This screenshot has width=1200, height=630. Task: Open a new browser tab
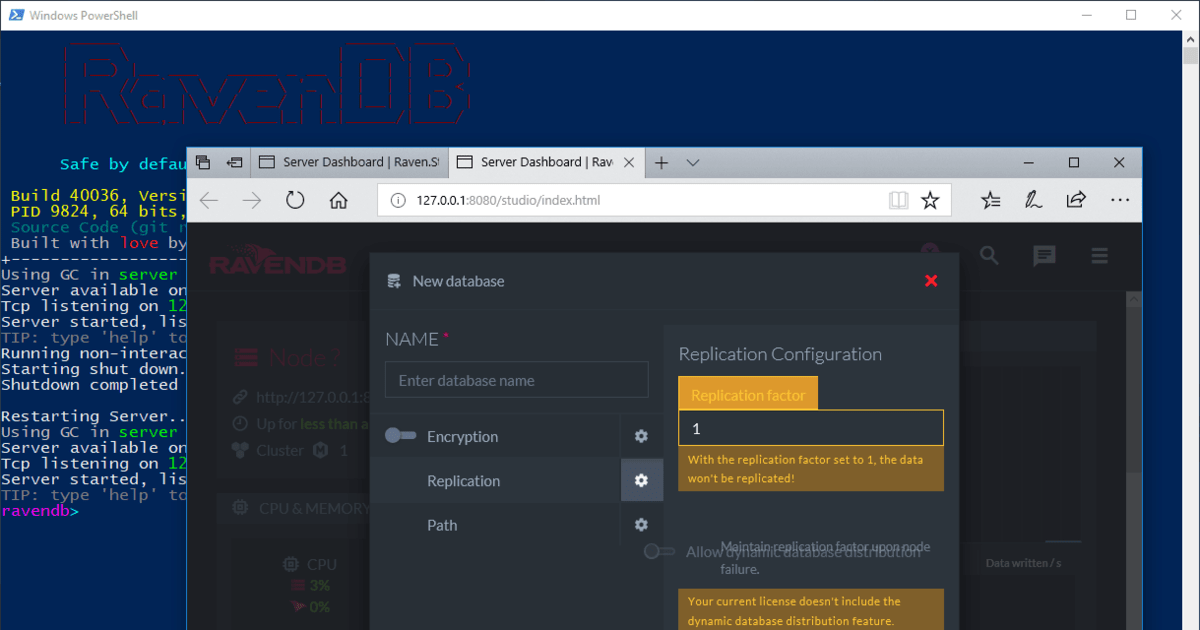662,162
